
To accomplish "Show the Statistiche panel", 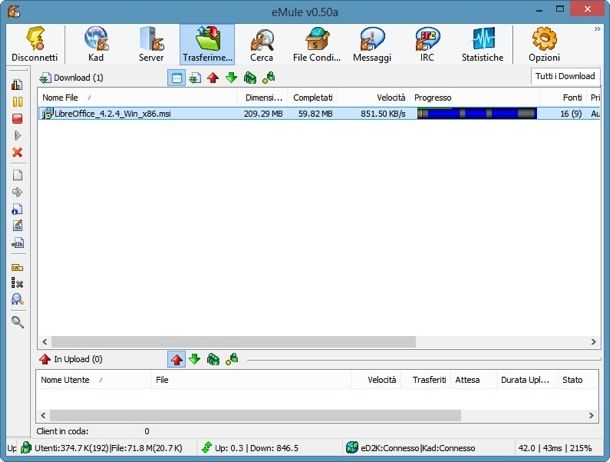I will point(482,44).
